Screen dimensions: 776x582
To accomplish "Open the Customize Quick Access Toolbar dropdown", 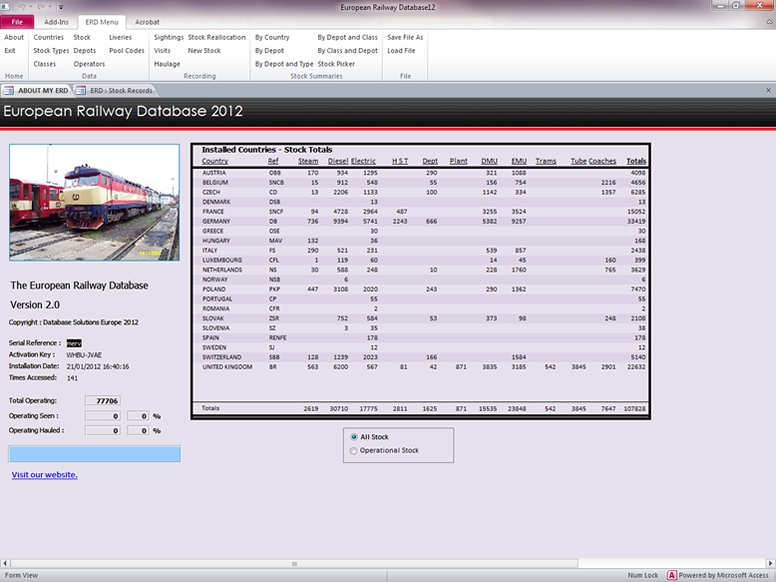I will coord(61,7).
